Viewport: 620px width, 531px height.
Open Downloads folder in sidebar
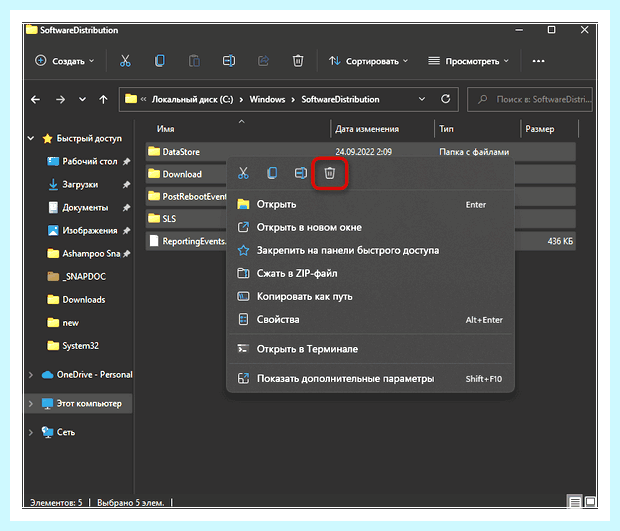pyautogui.click(x=84, y=300)
